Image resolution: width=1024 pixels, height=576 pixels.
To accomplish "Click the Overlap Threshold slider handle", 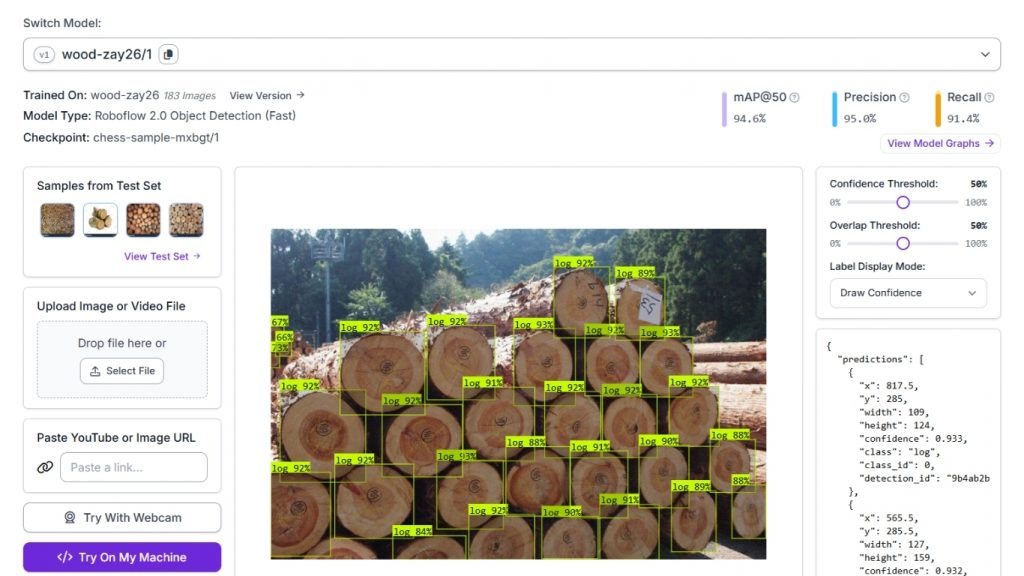I will point(903,244).
